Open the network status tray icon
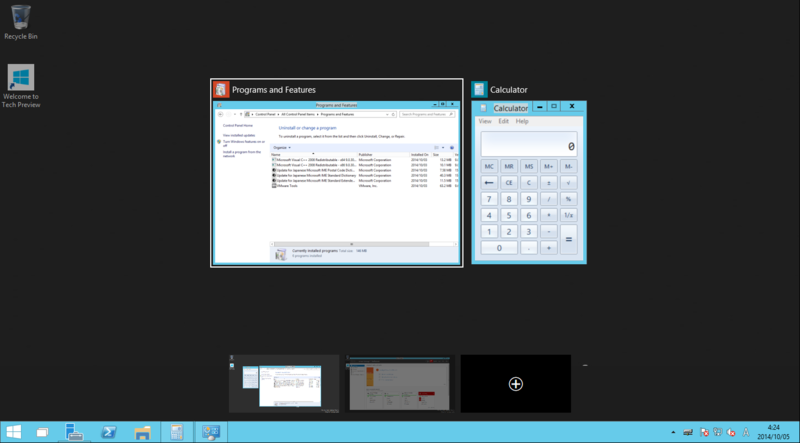Image resolution: width=800 pixels, height=443 pixels. 718,432
